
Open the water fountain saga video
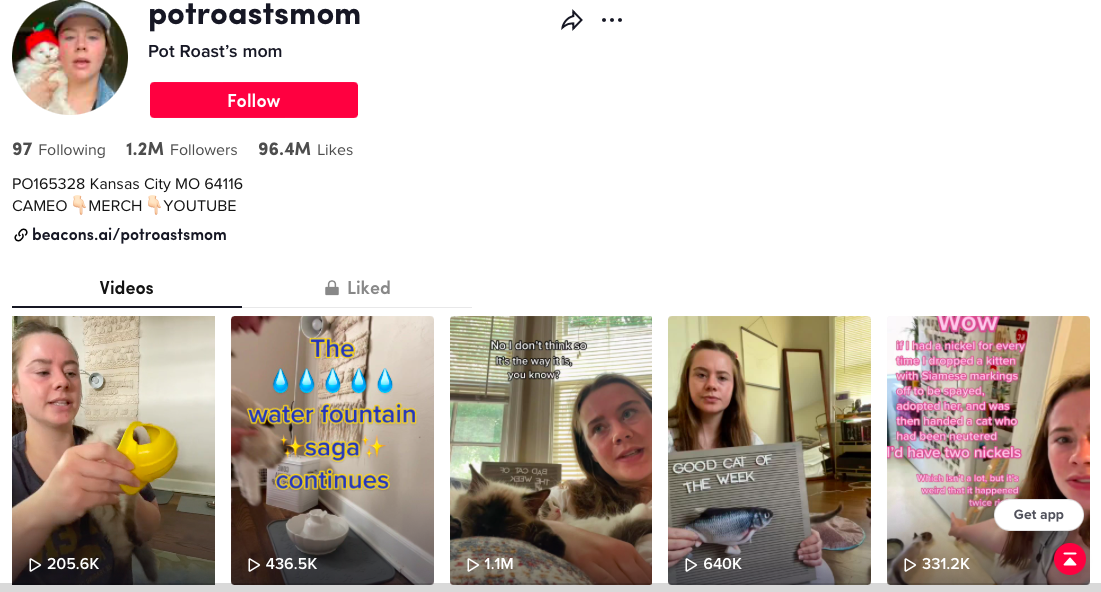point(332,450)
